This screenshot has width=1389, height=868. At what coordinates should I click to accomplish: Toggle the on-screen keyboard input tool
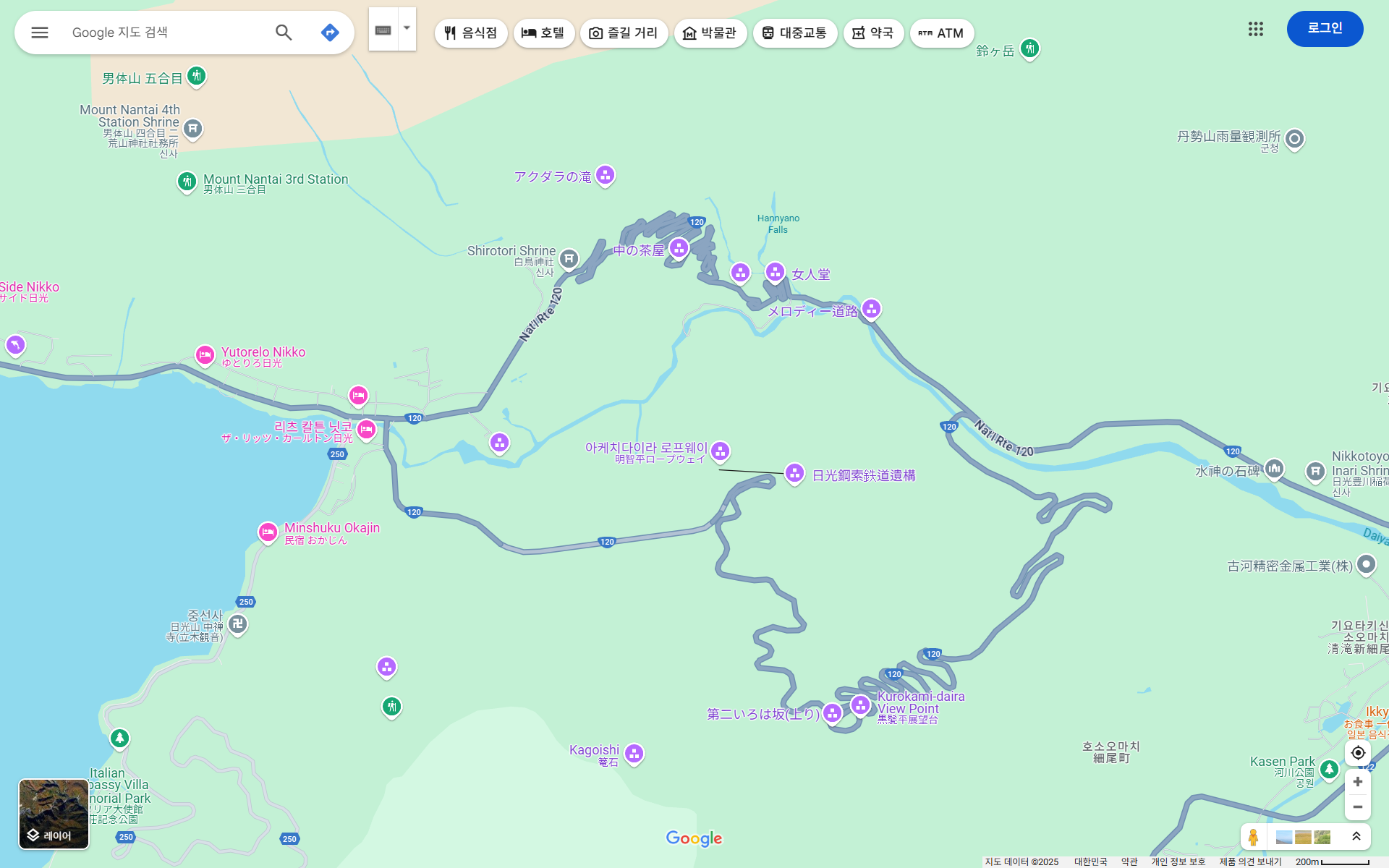click(383, 30)
